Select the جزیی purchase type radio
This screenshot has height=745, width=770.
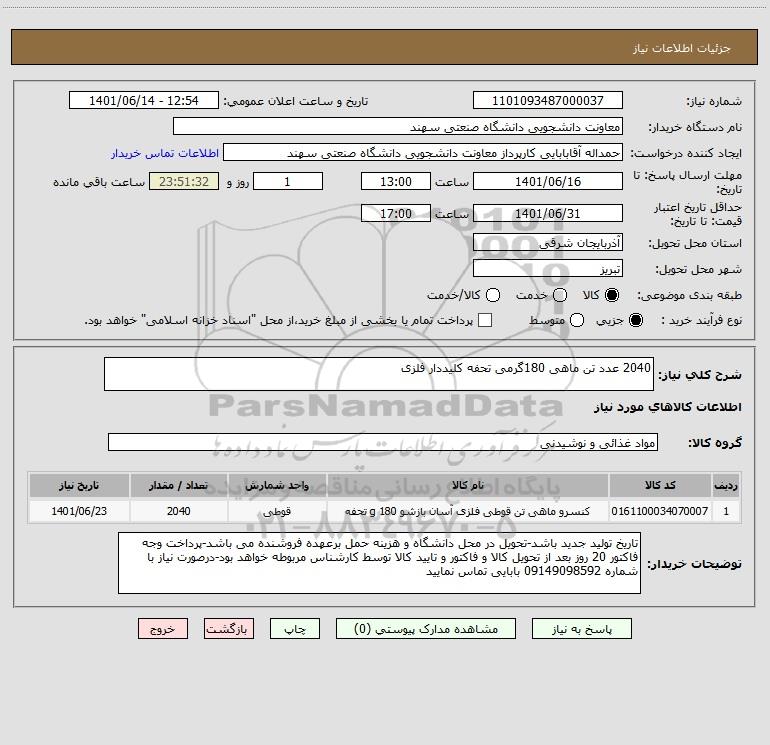[636, 320]
